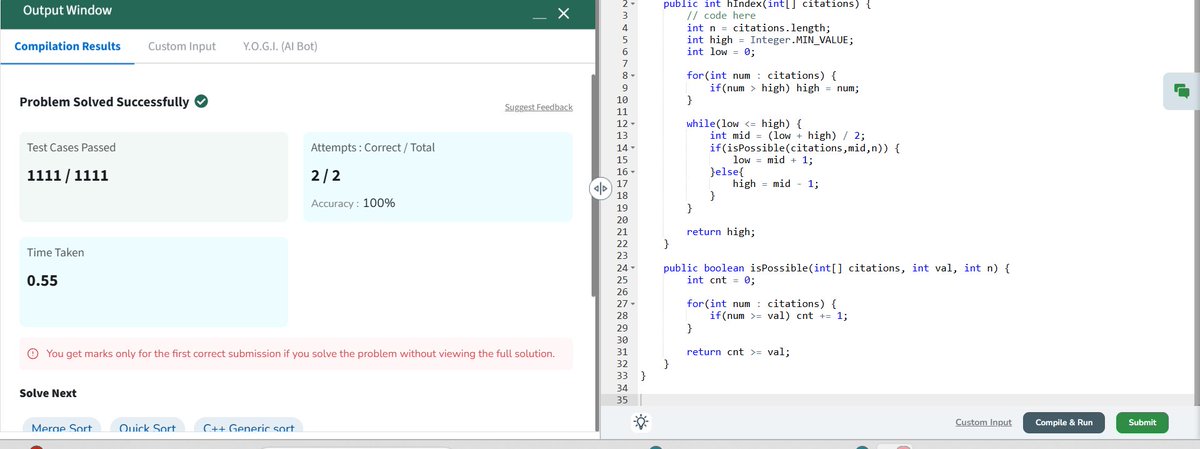The width and height of the screenshot is (1200, 449).
Task: Collapse code fold arrow at line 2
Action: (x=635, y=4)
